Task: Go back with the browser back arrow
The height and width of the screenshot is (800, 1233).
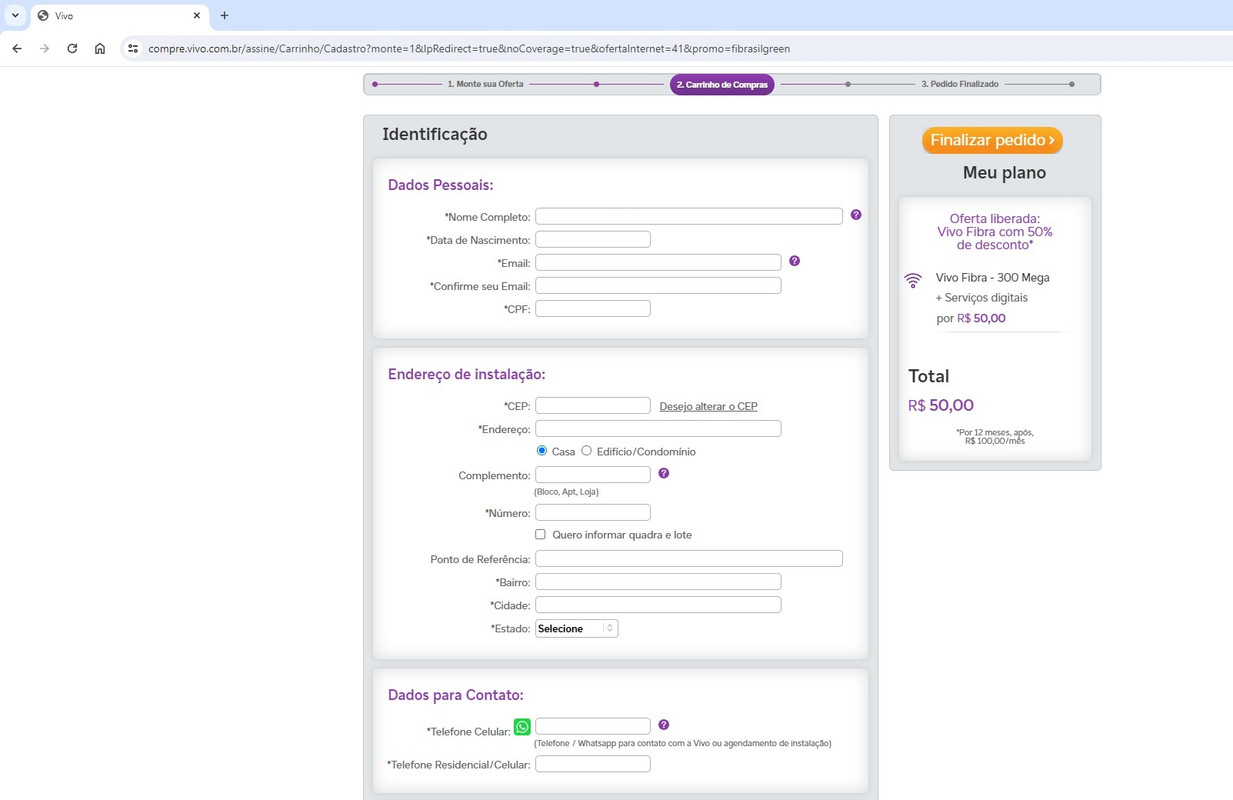Action: 17,48
